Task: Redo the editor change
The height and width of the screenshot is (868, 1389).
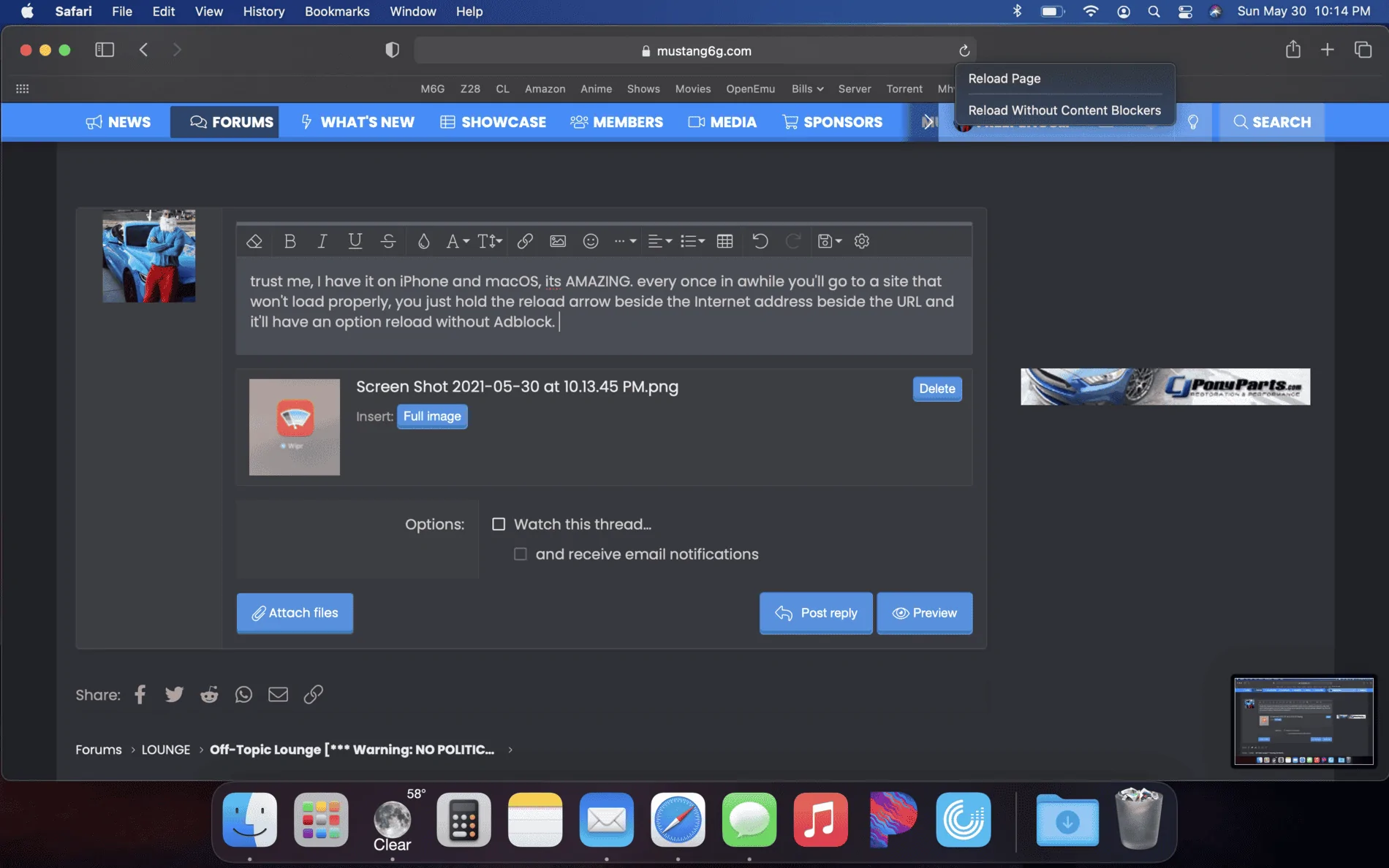Action: tap(793, 241)
